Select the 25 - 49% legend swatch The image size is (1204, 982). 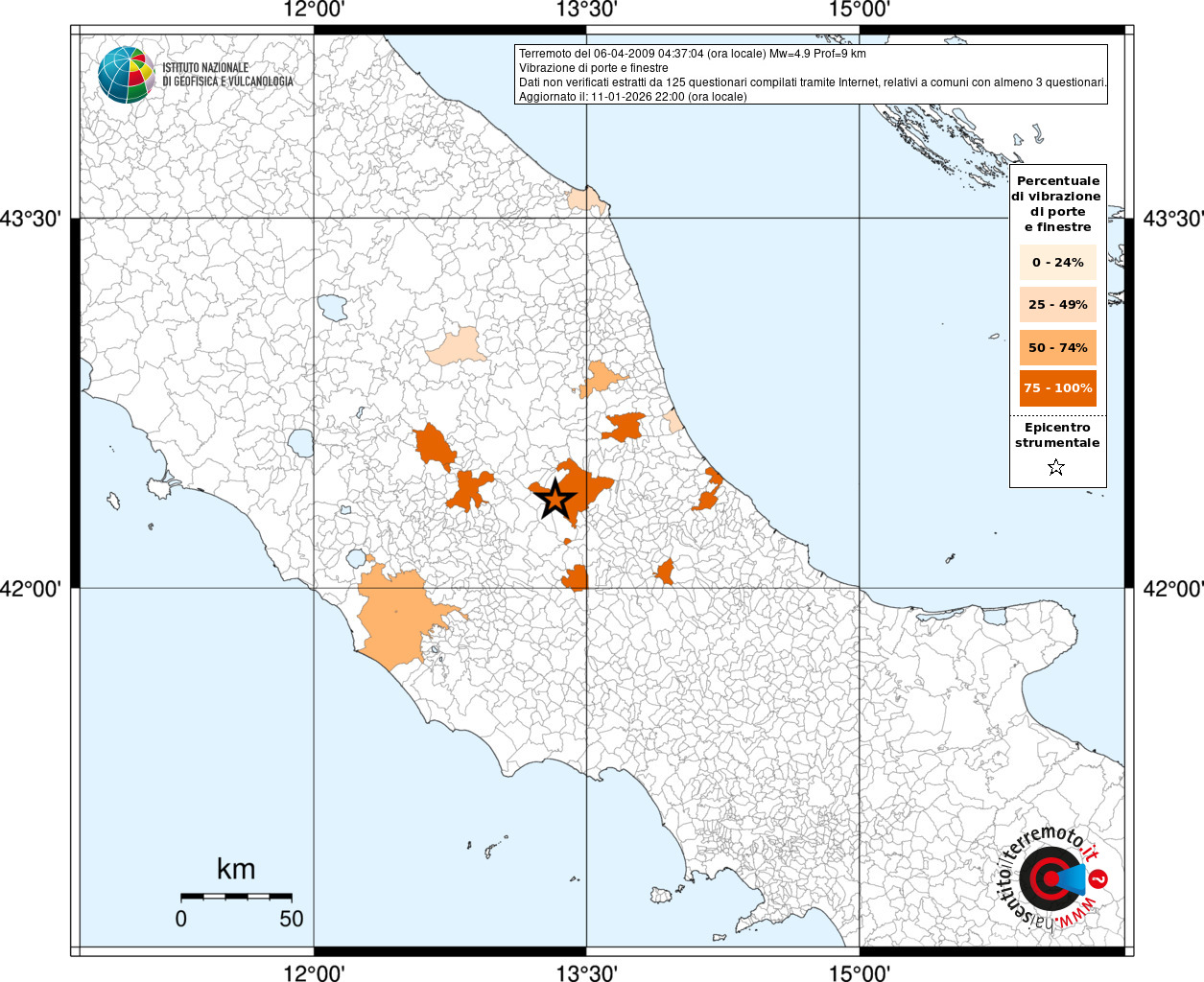point(1057,305)
